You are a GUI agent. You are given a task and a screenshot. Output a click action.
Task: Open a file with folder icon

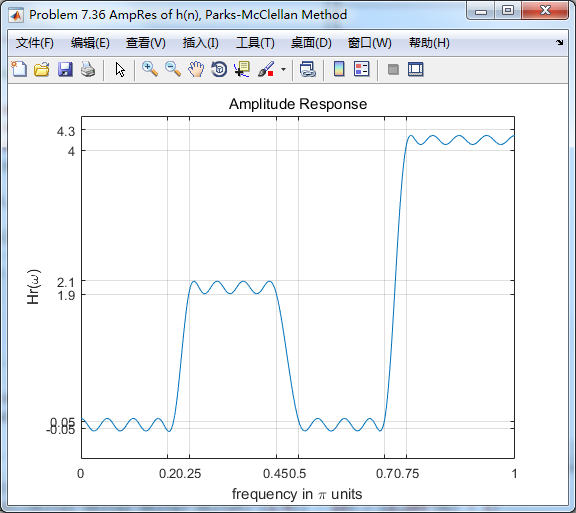(42, 69)
